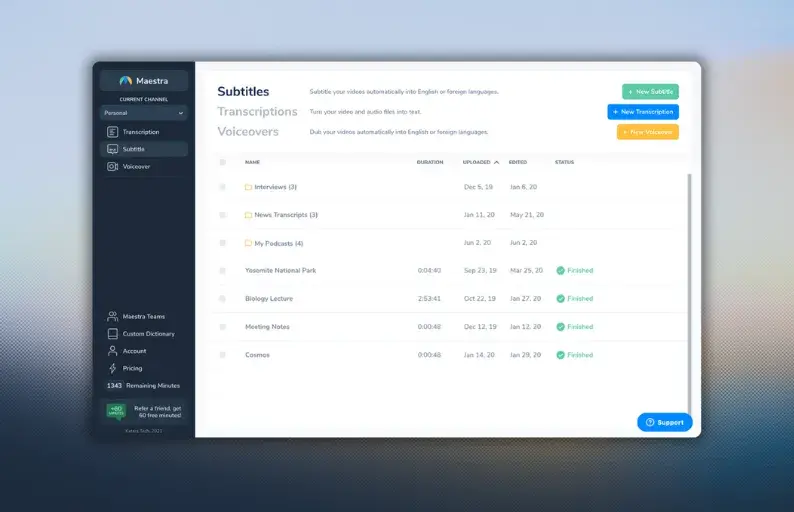Open Maestra Teams from sidebar icon
The width and height of the screenshot is (794, 512).
(x=113, y=317)
